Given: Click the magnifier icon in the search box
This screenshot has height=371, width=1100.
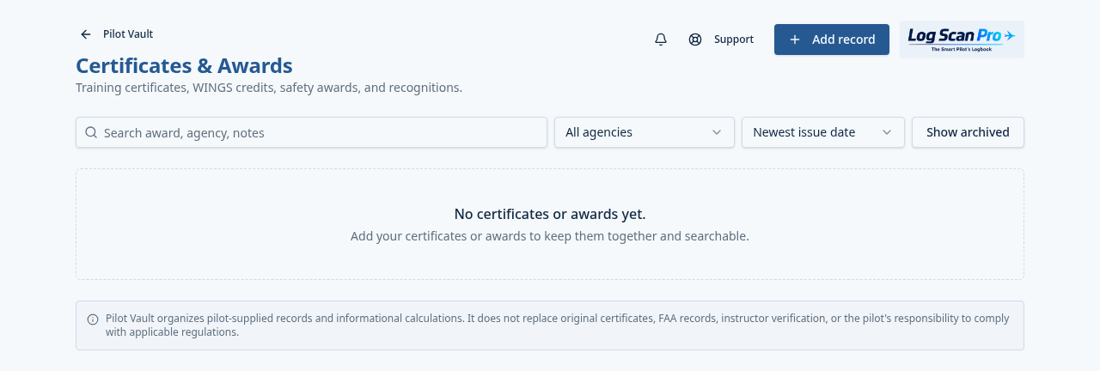Looking at the screenshot, I should point(91,132).
